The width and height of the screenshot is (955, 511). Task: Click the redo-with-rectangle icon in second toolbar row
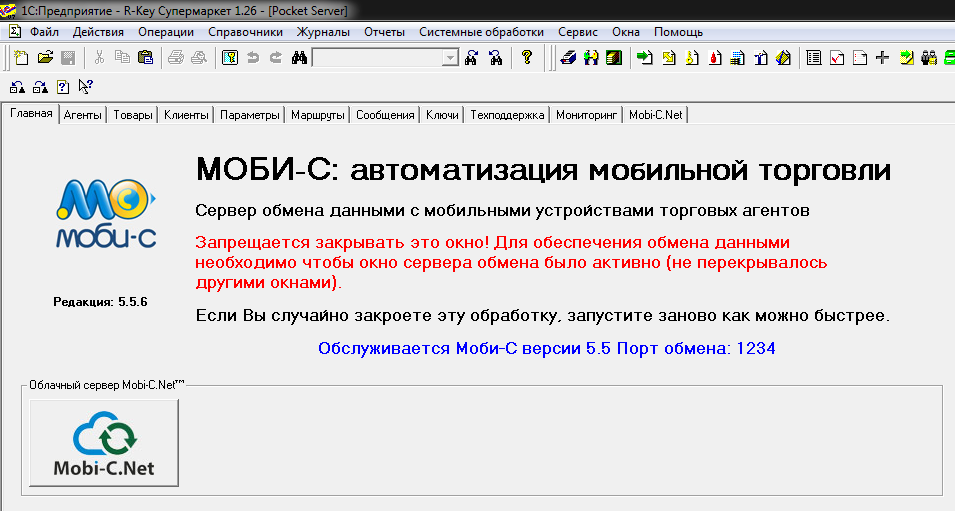click(x=40, y=87)
